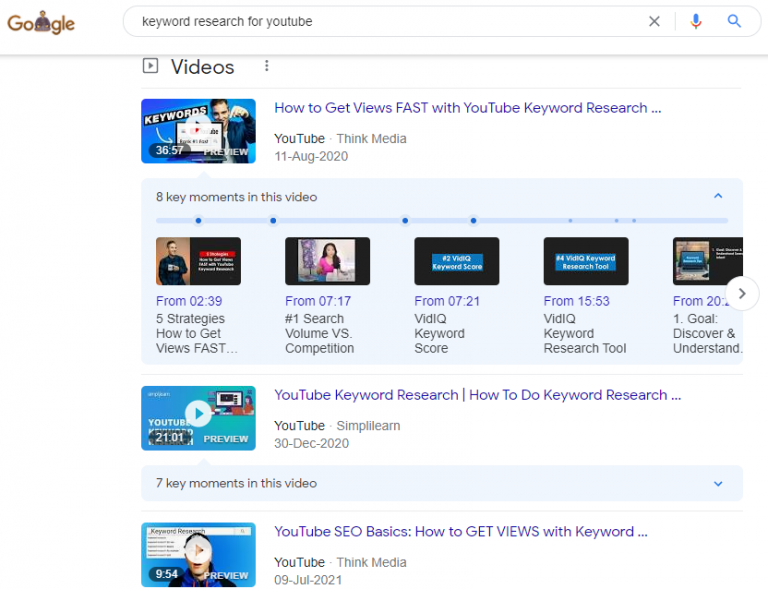Jump to key moment From 07:21
This screenshot has height=589, width=768.
click(447, 301)
